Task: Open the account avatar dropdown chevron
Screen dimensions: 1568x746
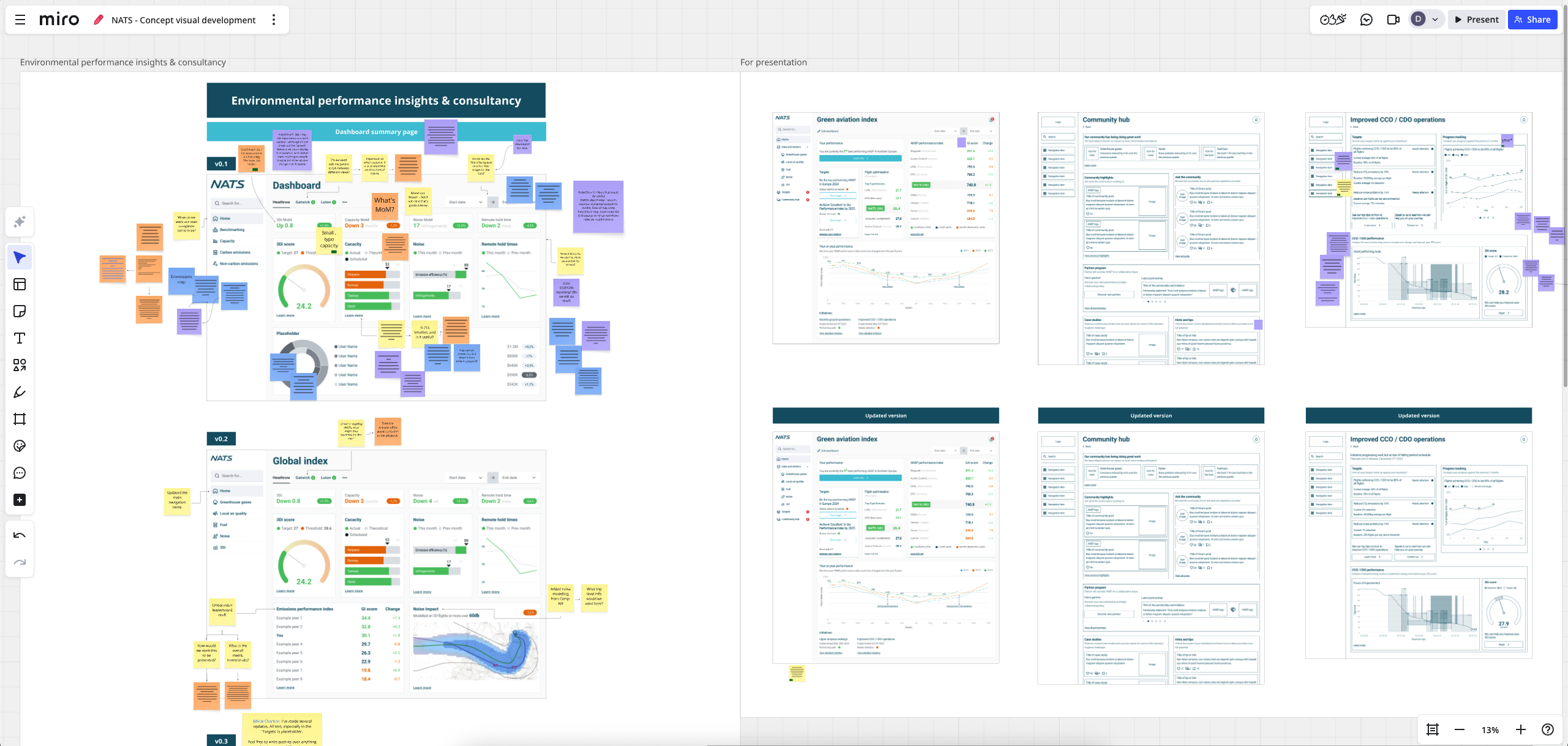Action: coord(1434,19)
